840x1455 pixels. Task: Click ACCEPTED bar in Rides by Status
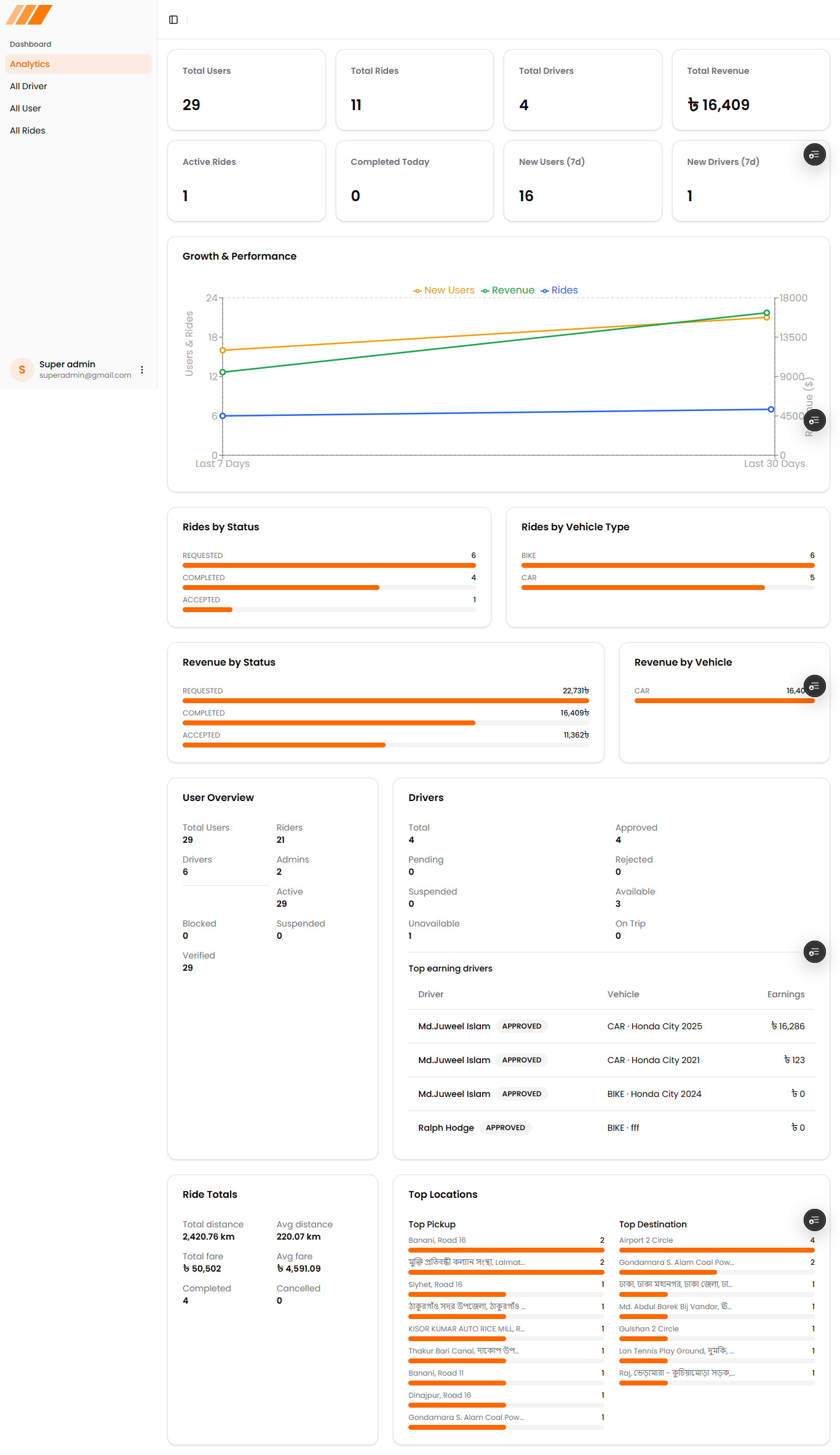point(329,609)
